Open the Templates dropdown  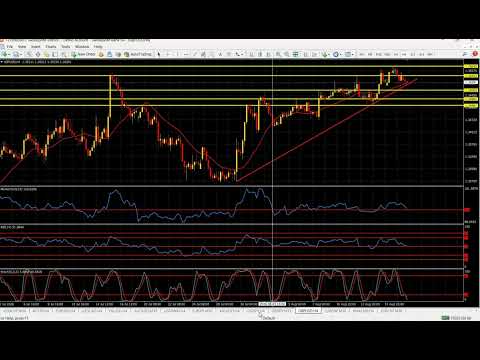(x=349, y=54)
